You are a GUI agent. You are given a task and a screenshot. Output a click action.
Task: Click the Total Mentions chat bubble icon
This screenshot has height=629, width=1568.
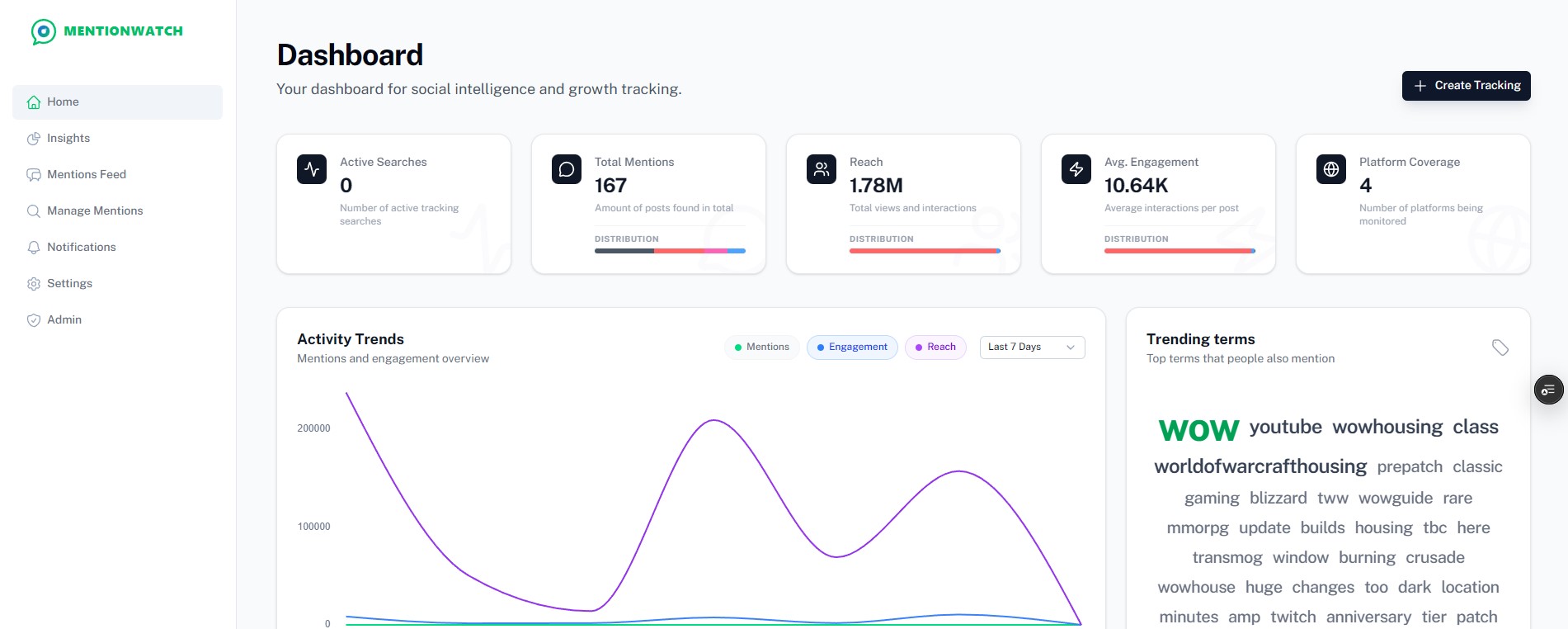[x=567, y=169]
